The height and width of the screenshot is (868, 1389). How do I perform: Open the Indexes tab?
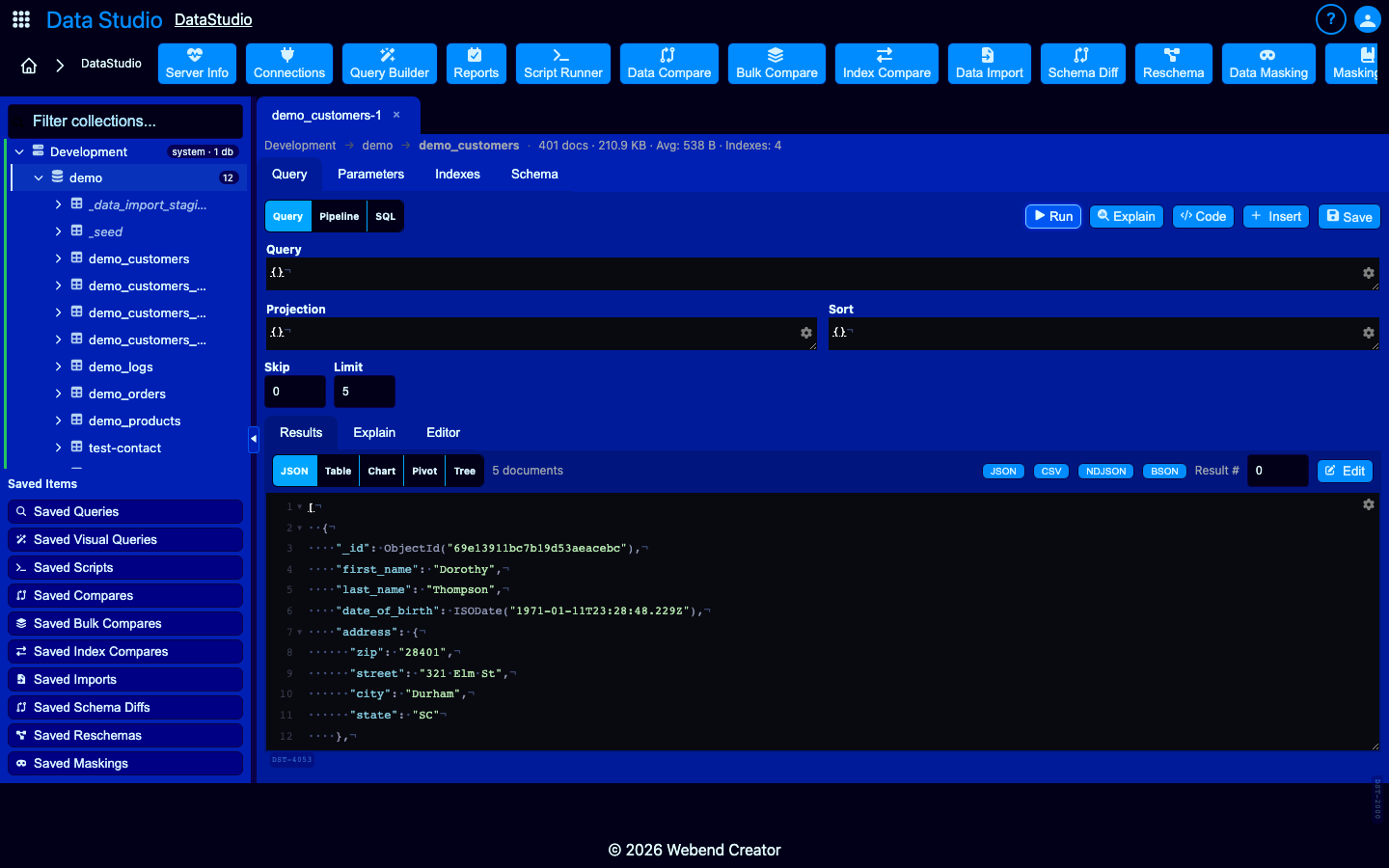pos(457,174)
